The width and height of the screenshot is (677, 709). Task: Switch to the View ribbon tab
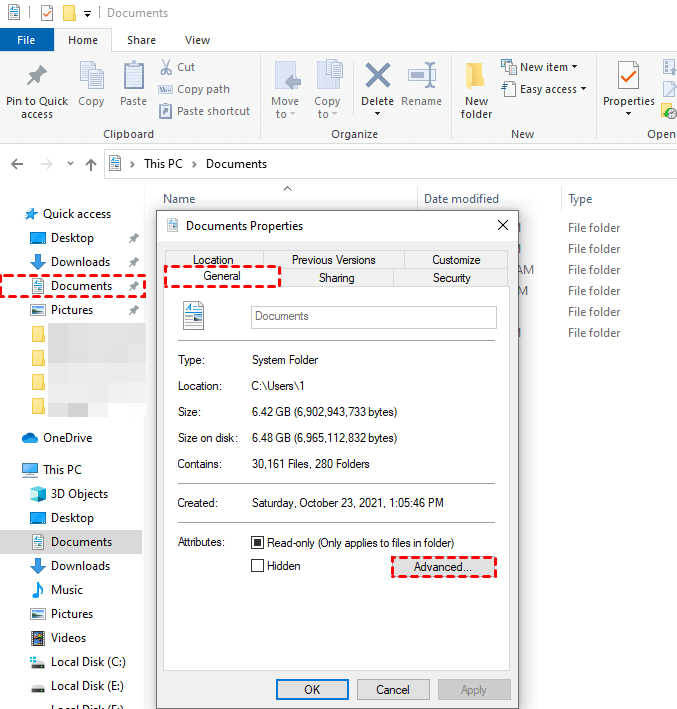[197, 40]
